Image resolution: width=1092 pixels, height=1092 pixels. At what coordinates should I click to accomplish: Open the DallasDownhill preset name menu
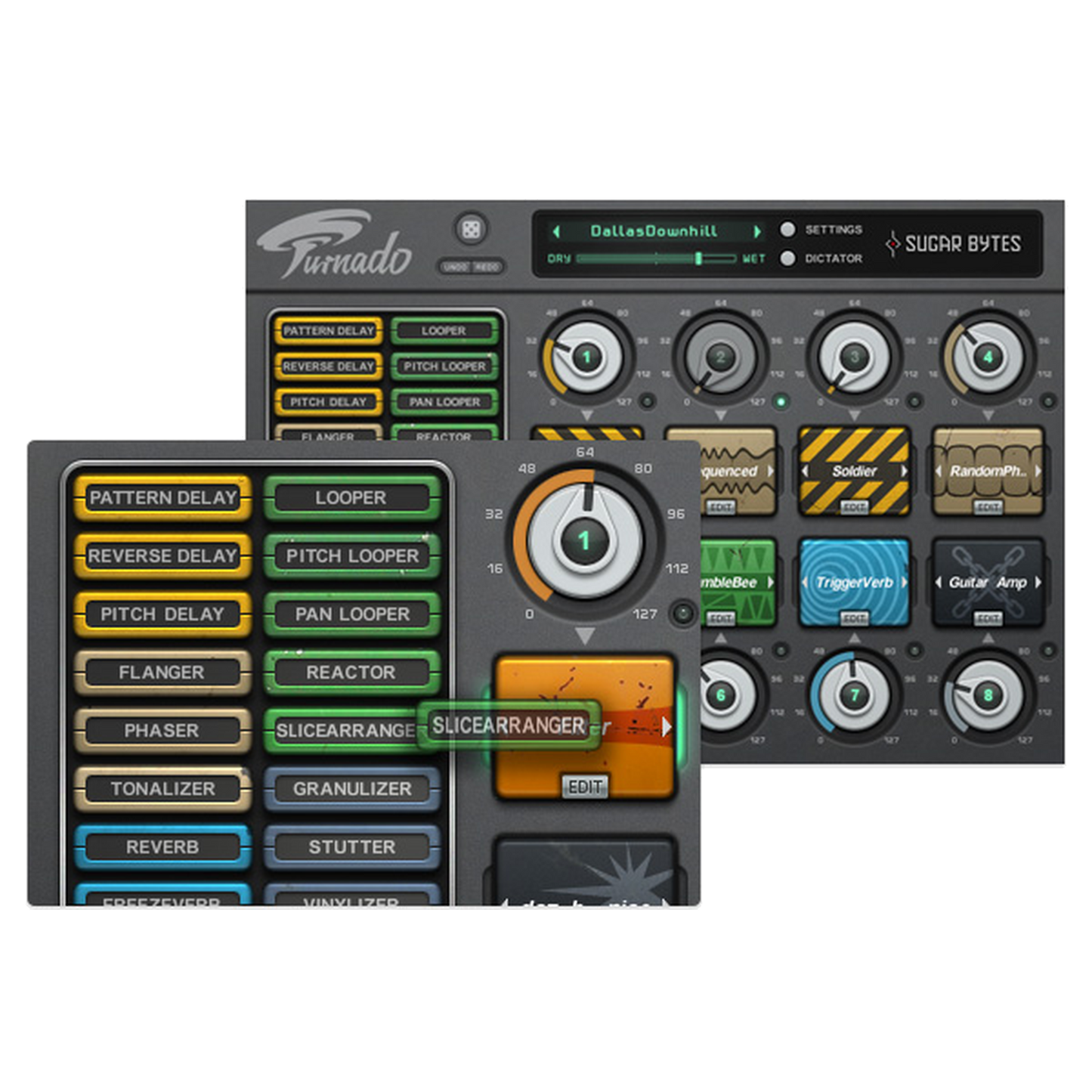[x=654, y=231]
